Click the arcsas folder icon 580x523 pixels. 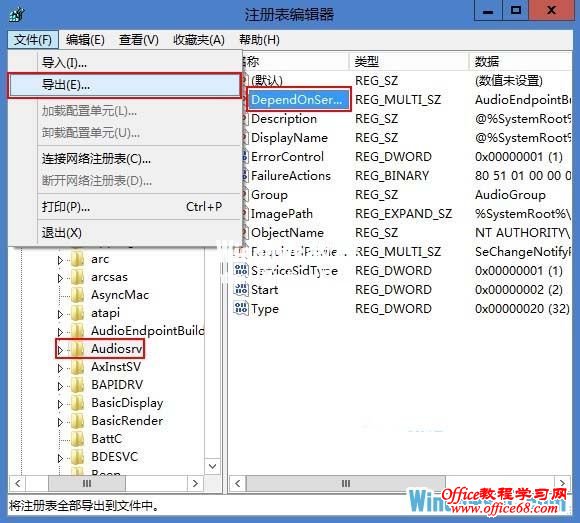77,277
